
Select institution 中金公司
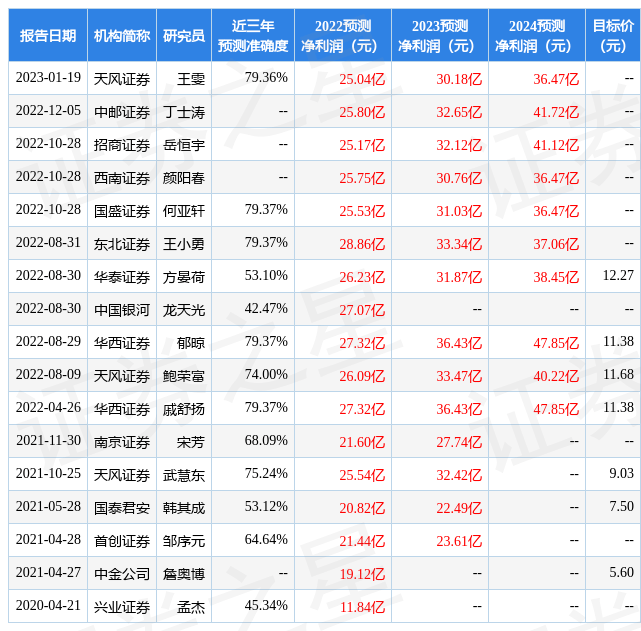pyautogui.click(x=122, y=574)
